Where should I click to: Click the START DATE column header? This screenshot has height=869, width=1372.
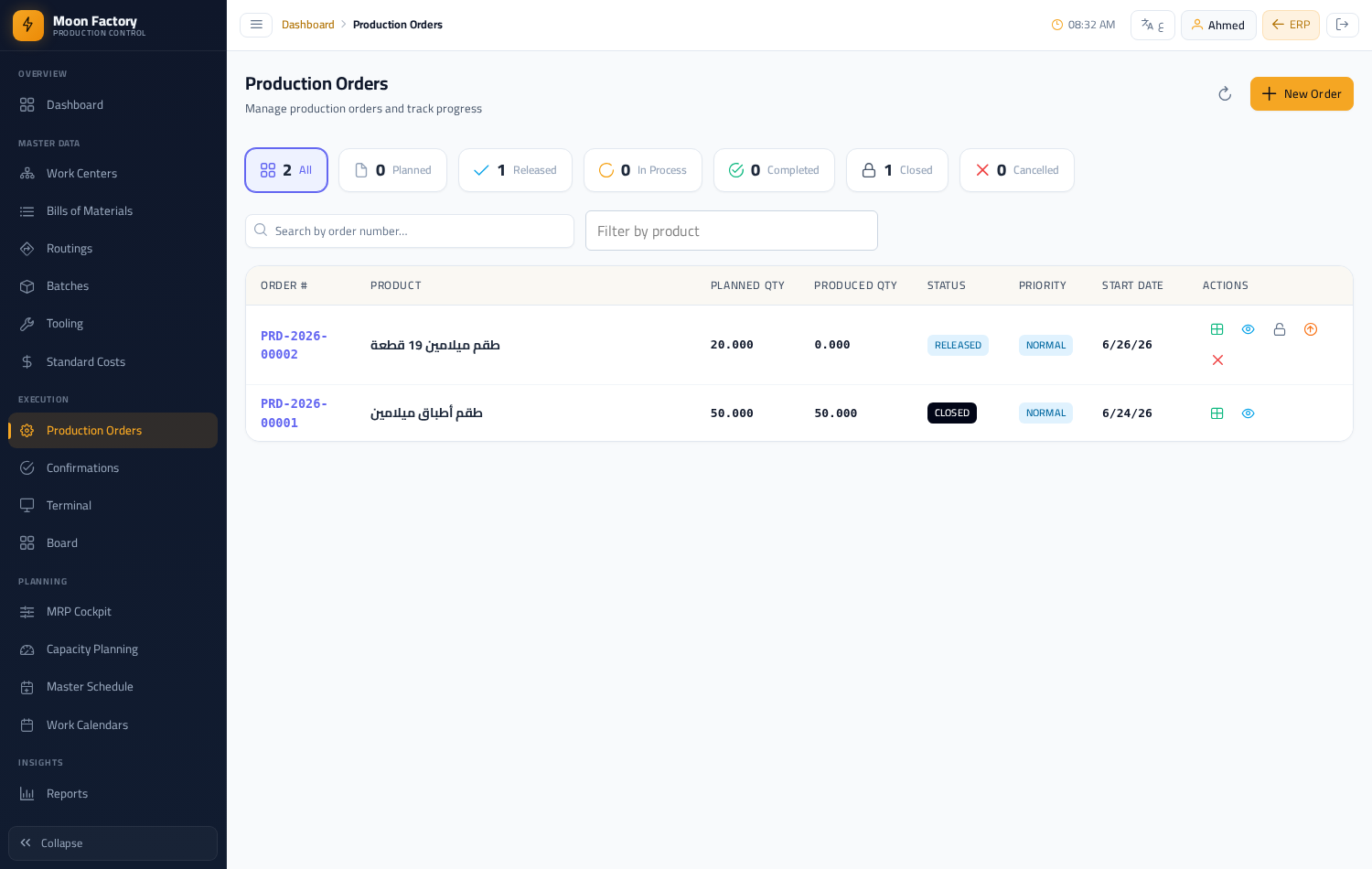[x=1132, y=285]
